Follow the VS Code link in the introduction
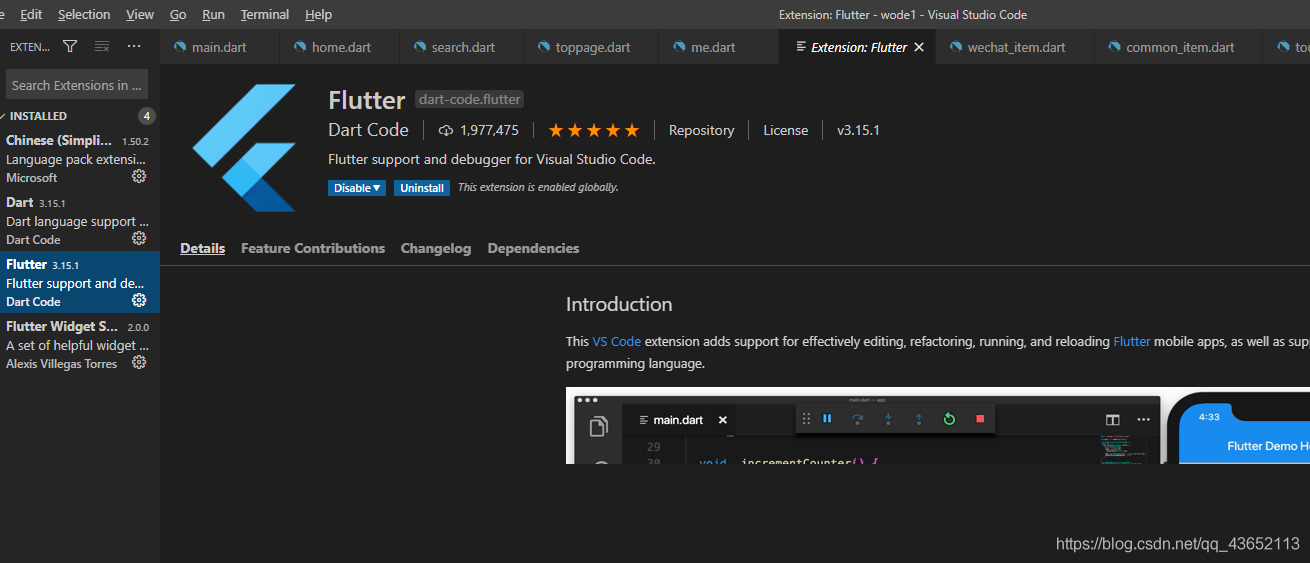The image size is (1310, 563). click(616, 341)
